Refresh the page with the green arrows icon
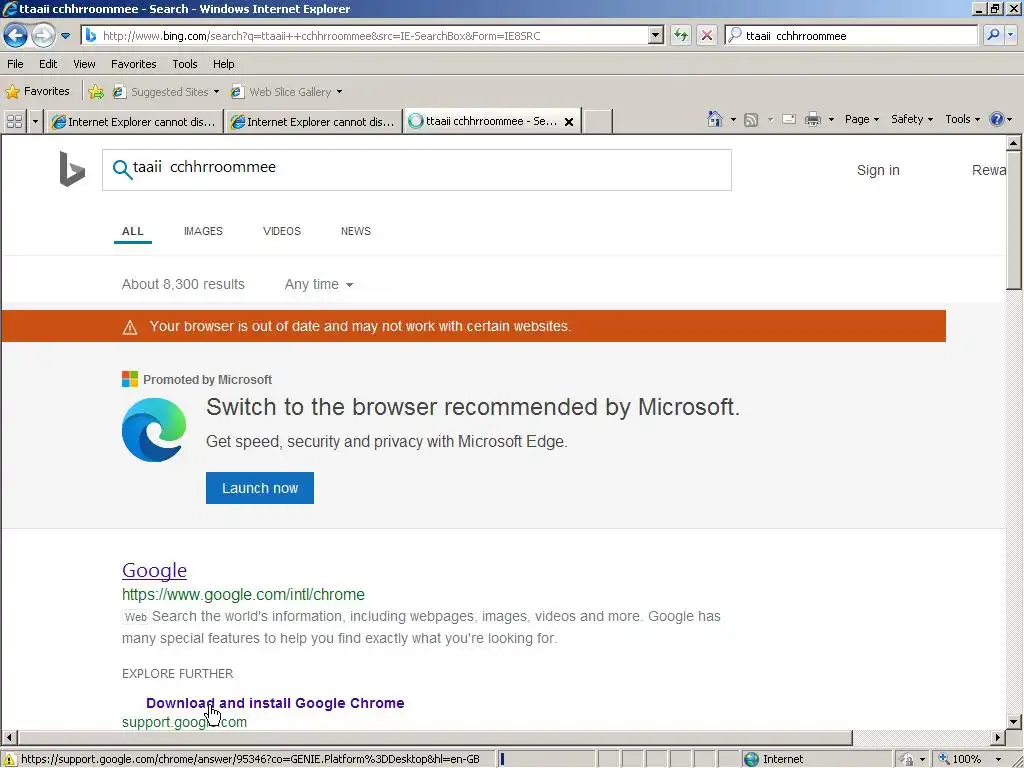This screenshot has height=768, width=1024. click(x=680, y=35)
